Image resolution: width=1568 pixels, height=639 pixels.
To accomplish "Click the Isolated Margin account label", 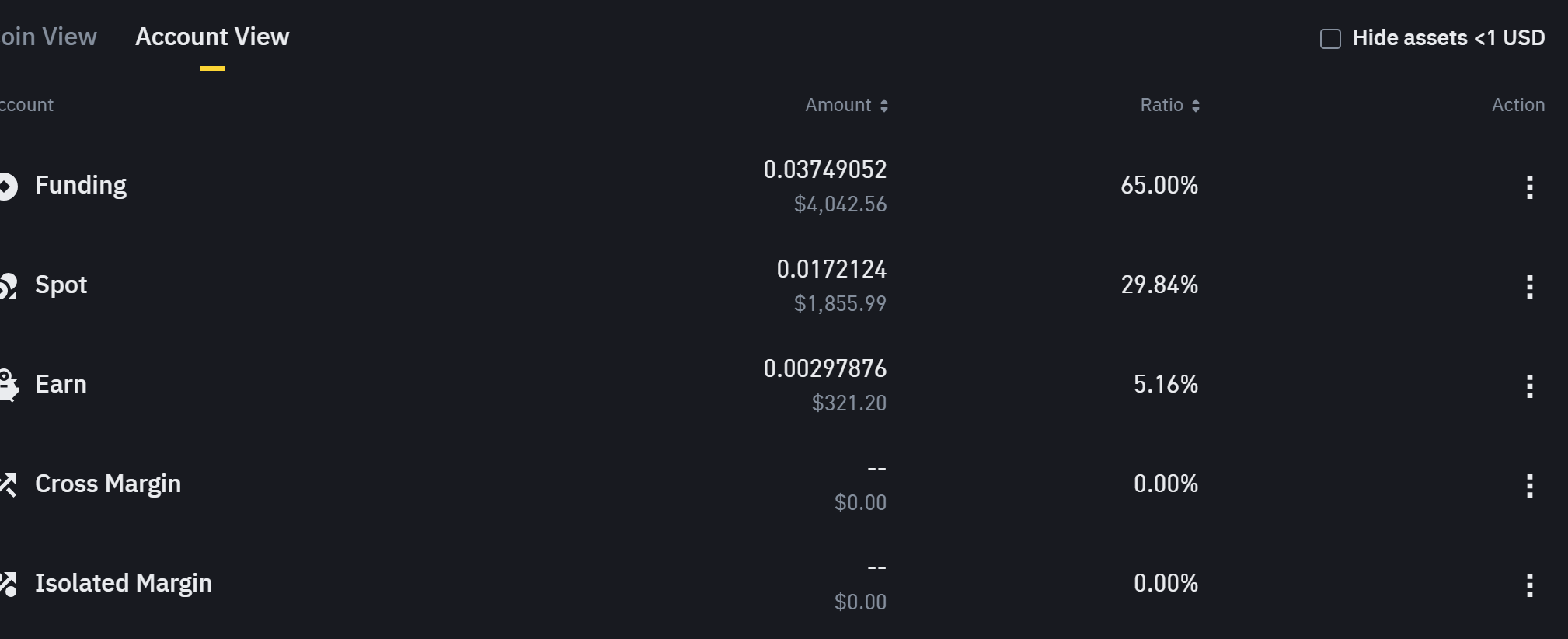I will pos(124,584).
